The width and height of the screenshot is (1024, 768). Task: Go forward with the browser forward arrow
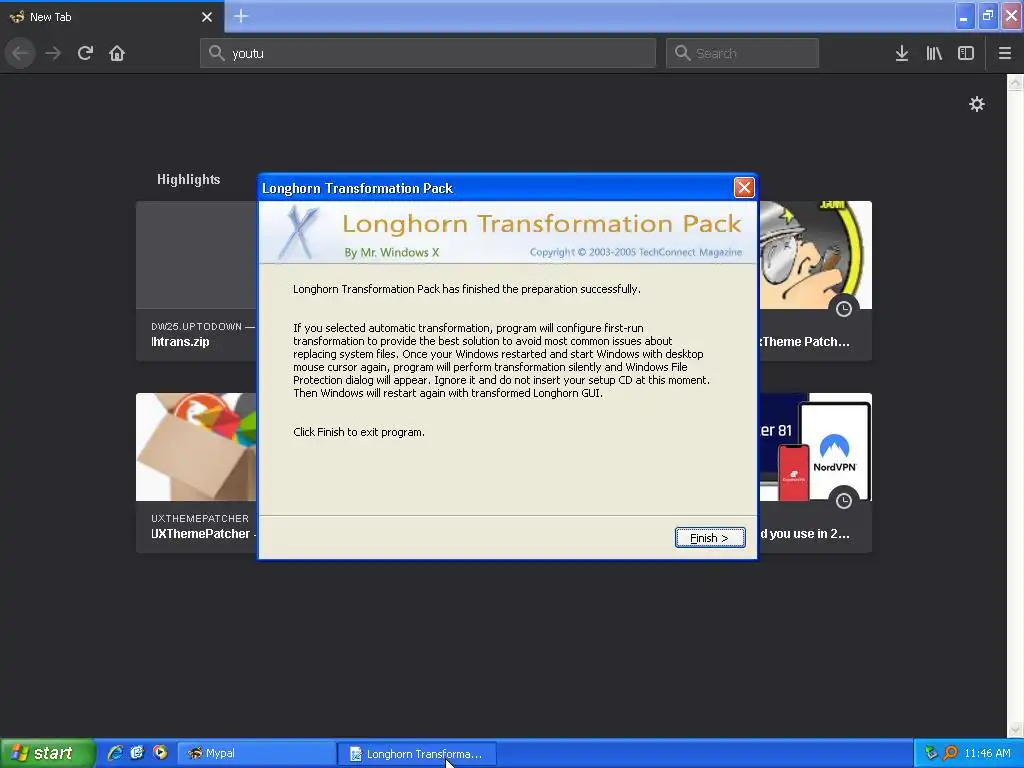53,53
